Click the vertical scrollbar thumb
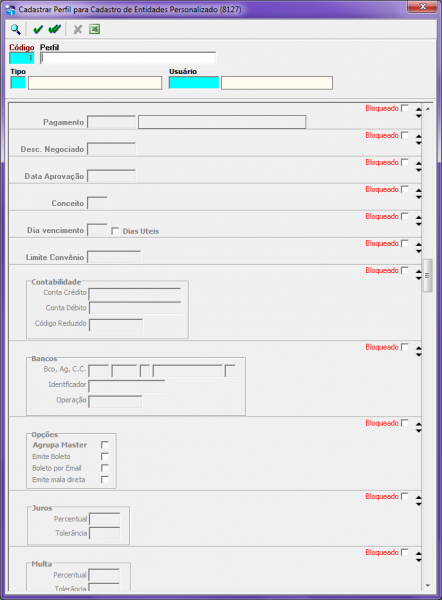This screenshot has width=442, height=600. pyautogui.click(x=427, y=276)
